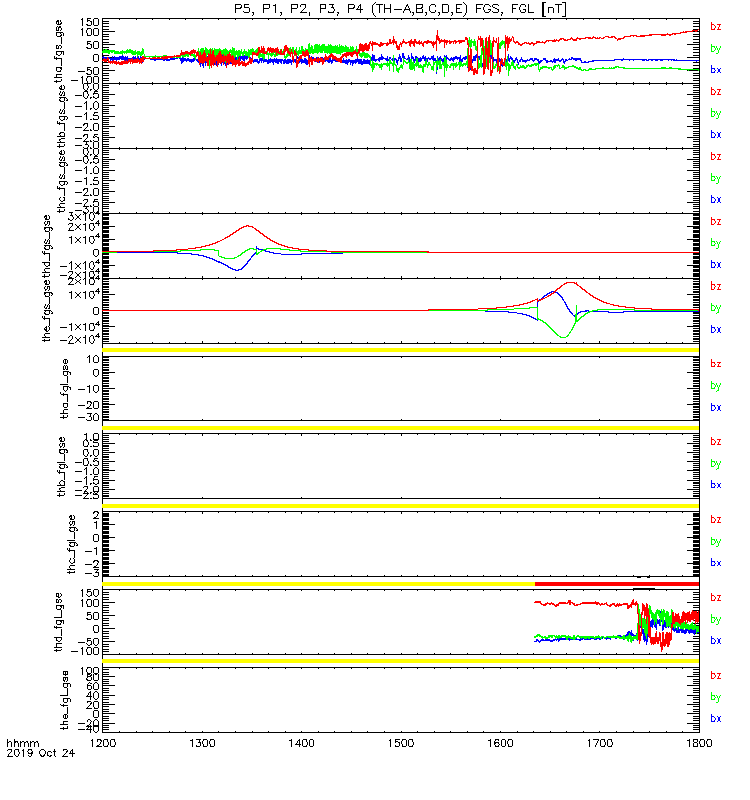Click the green "by" legend of the thd_fgl_gse panel
This screenshot has width=750, height=800.
716,619
